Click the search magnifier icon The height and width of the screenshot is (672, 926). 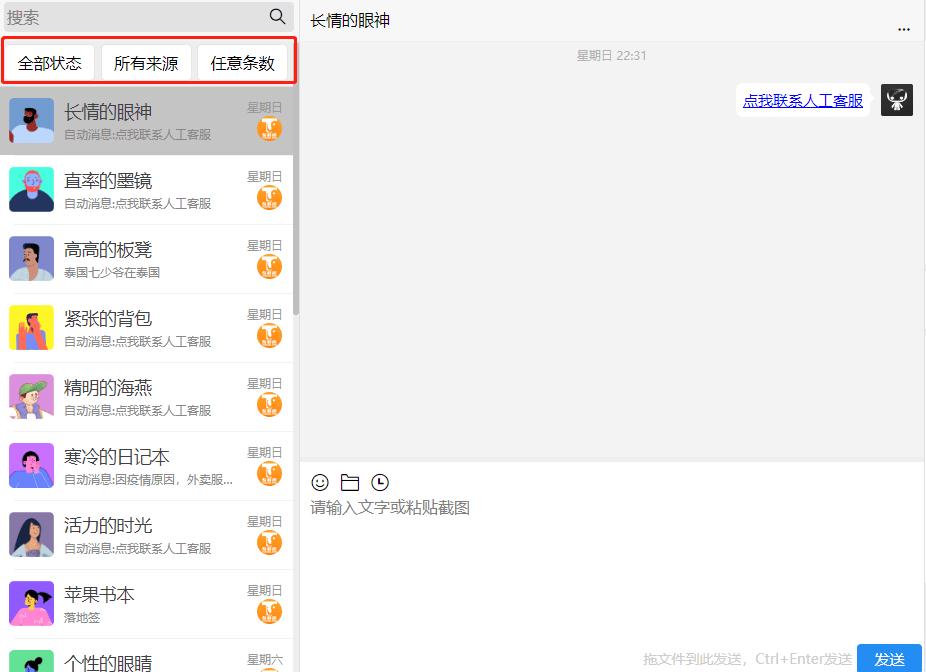click(276, 17)
